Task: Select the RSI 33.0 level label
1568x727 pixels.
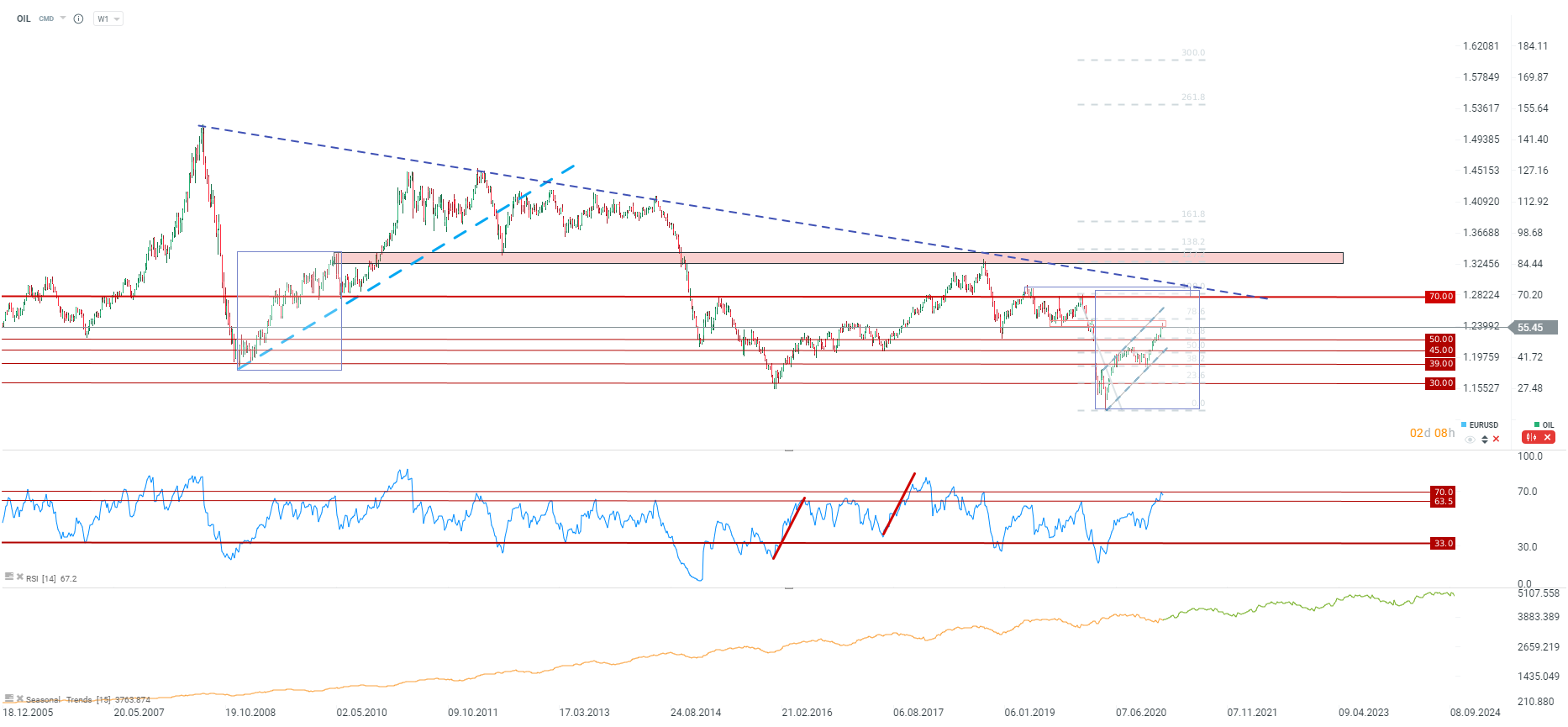Action: [x=1443, y=544]
